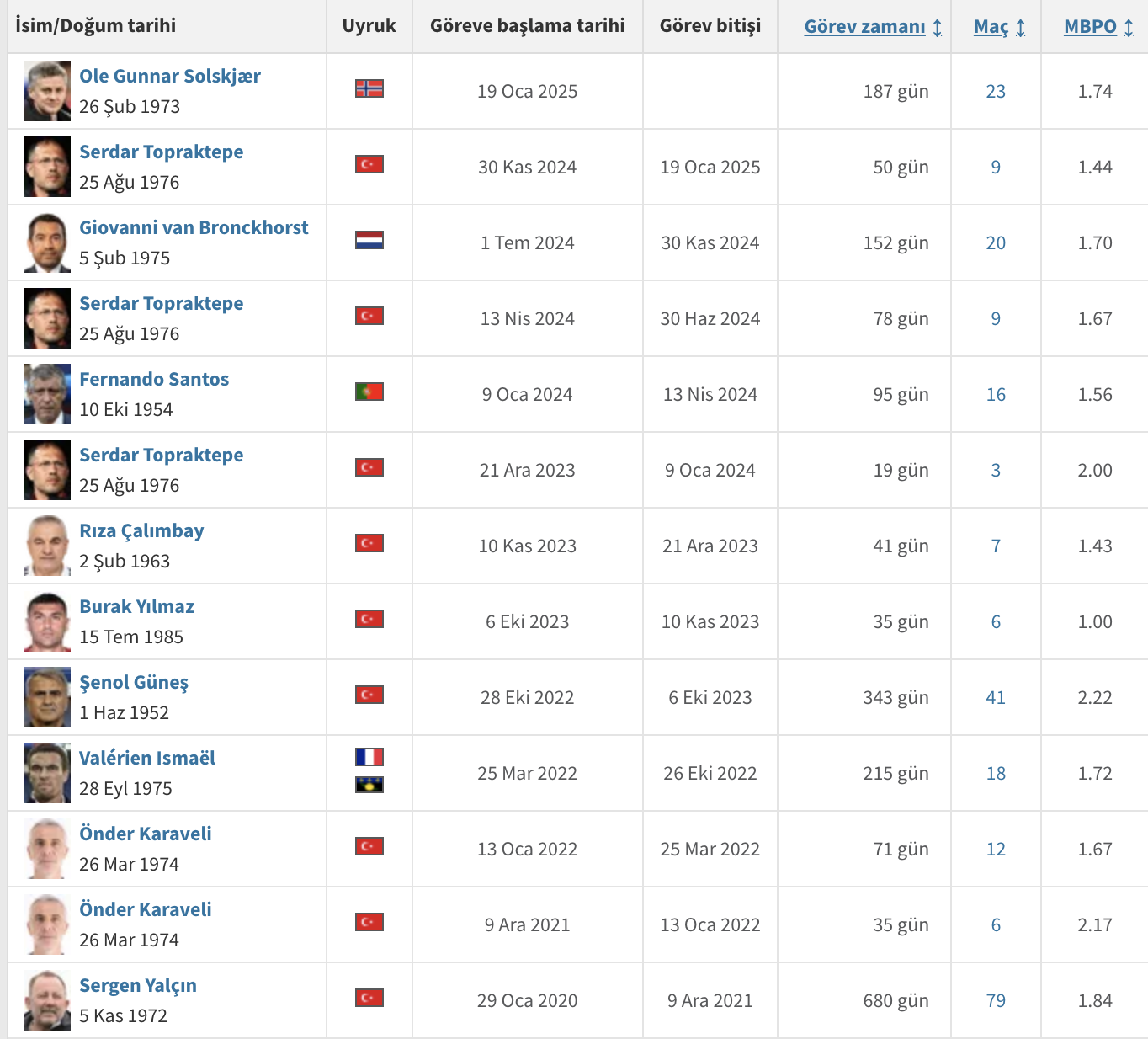Click Turkish flag in Rıza Çalımbay row
The height and width of the screenshot is (1039, 1148).
369,543
